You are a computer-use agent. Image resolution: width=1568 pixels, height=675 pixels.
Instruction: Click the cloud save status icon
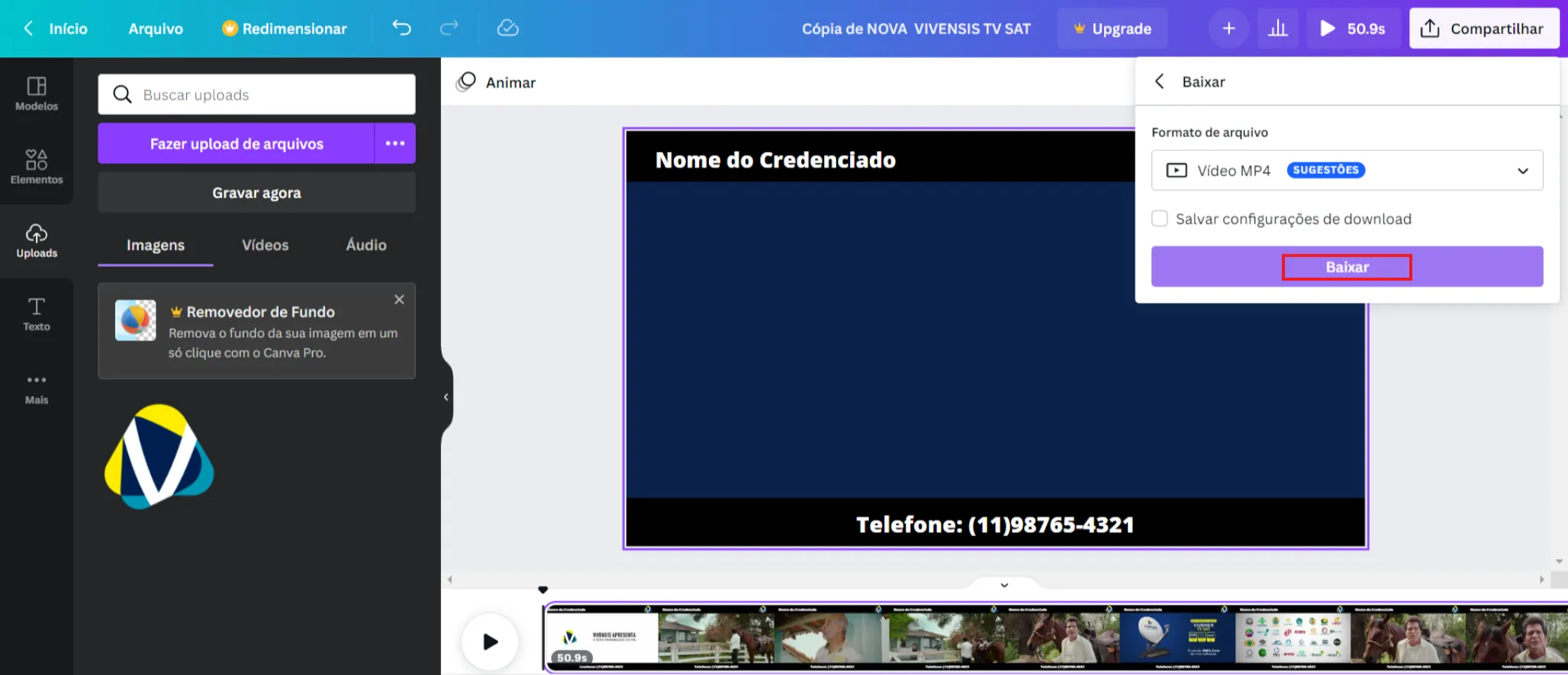[x=507, y=28]
